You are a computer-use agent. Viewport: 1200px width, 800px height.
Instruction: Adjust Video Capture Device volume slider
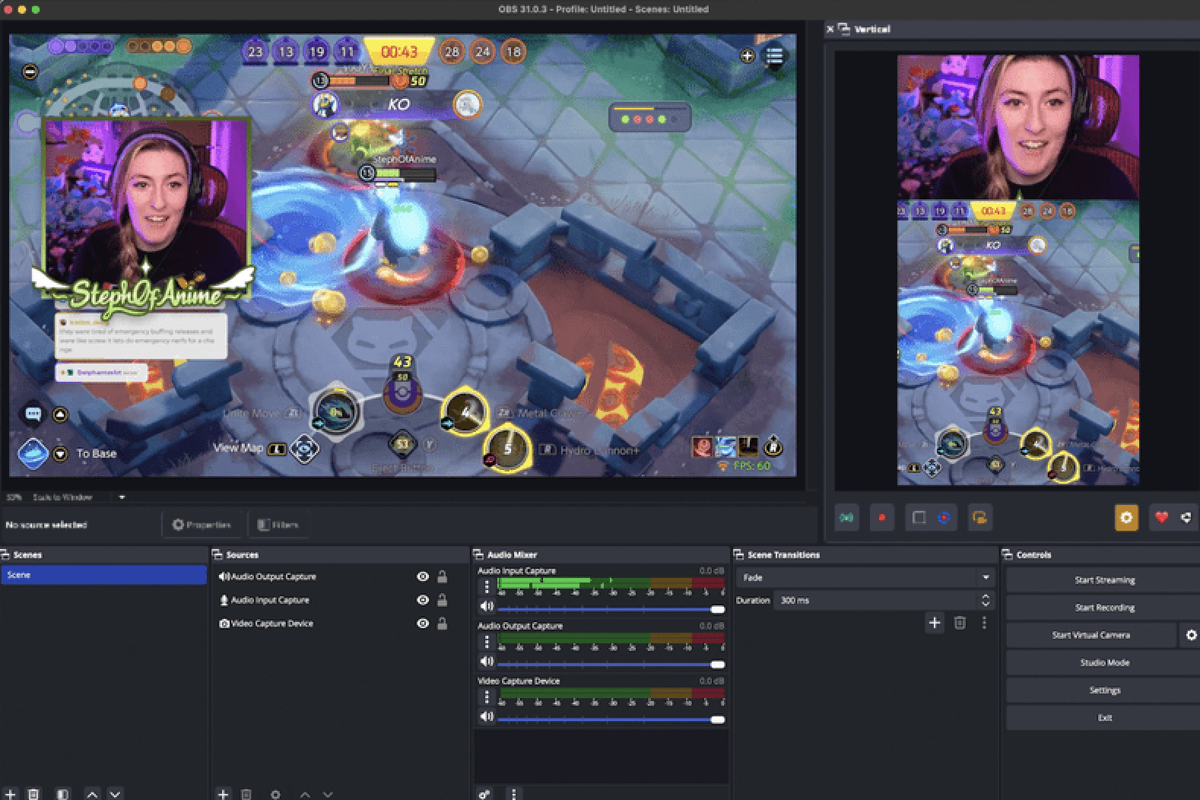[611, 718]
